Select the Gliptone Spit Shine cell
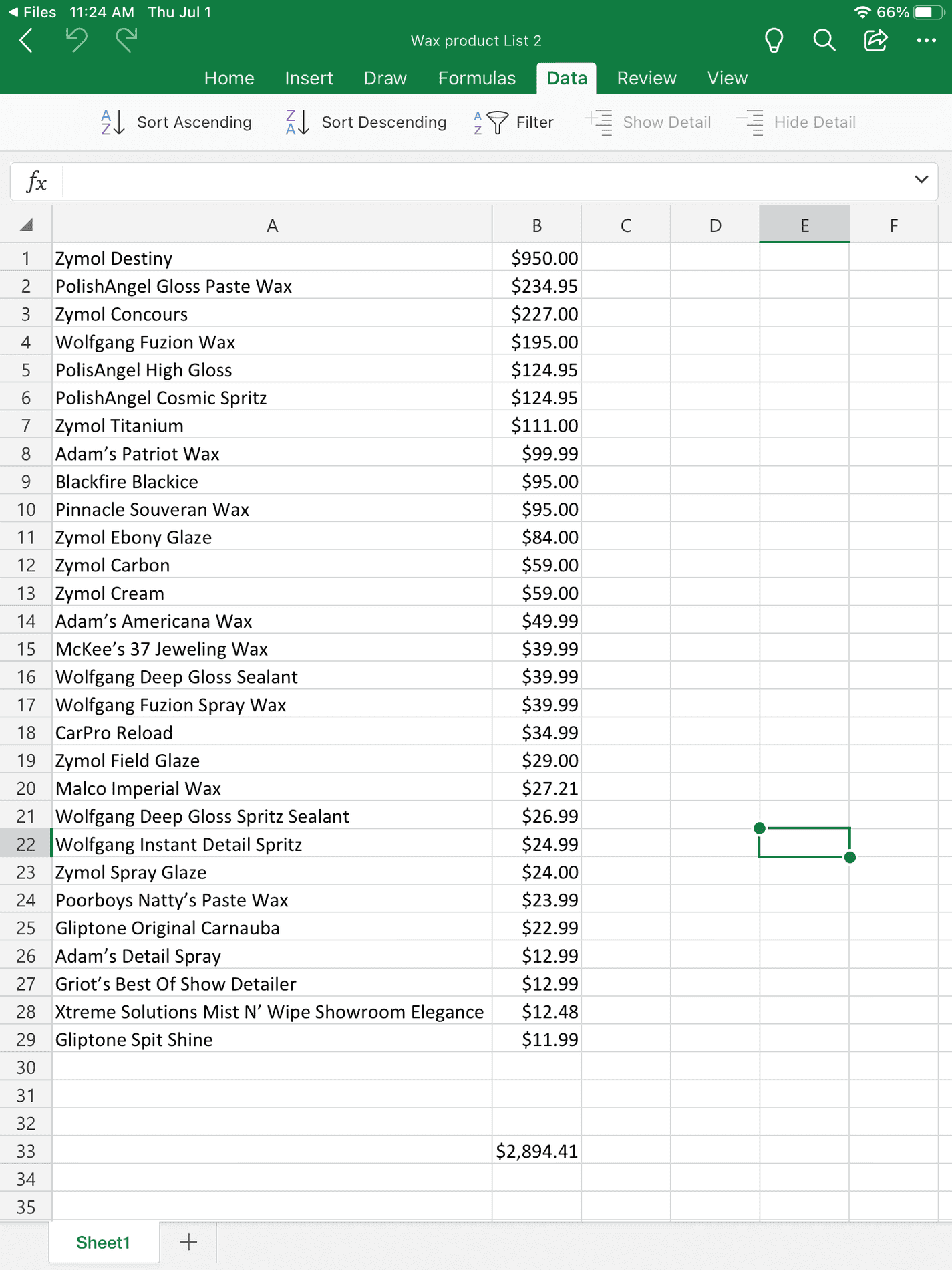This screenshot has width=952, height=1270. pos(272,1039)
